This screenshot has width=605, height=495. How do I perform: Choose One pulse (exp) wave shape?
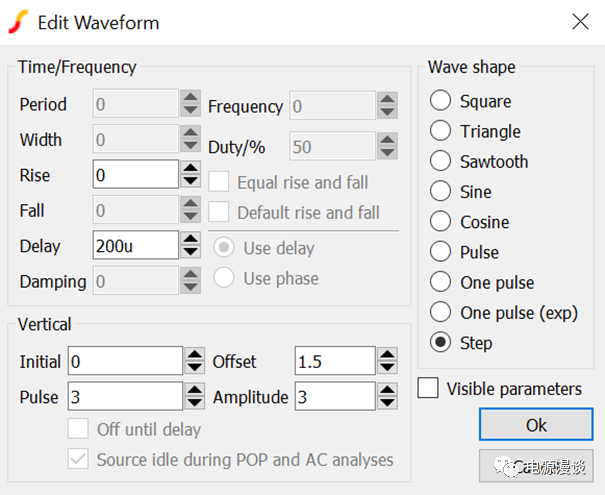click(x=441, y=312)
